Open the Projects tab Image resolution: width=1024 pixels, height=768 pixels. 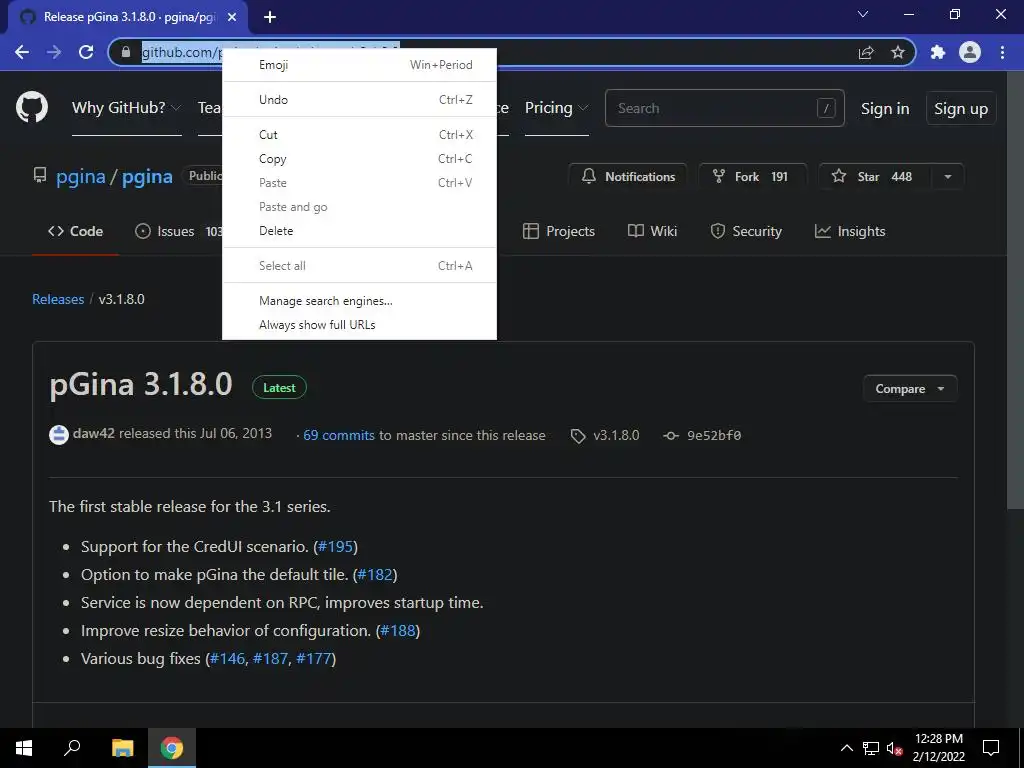point(559,231)
